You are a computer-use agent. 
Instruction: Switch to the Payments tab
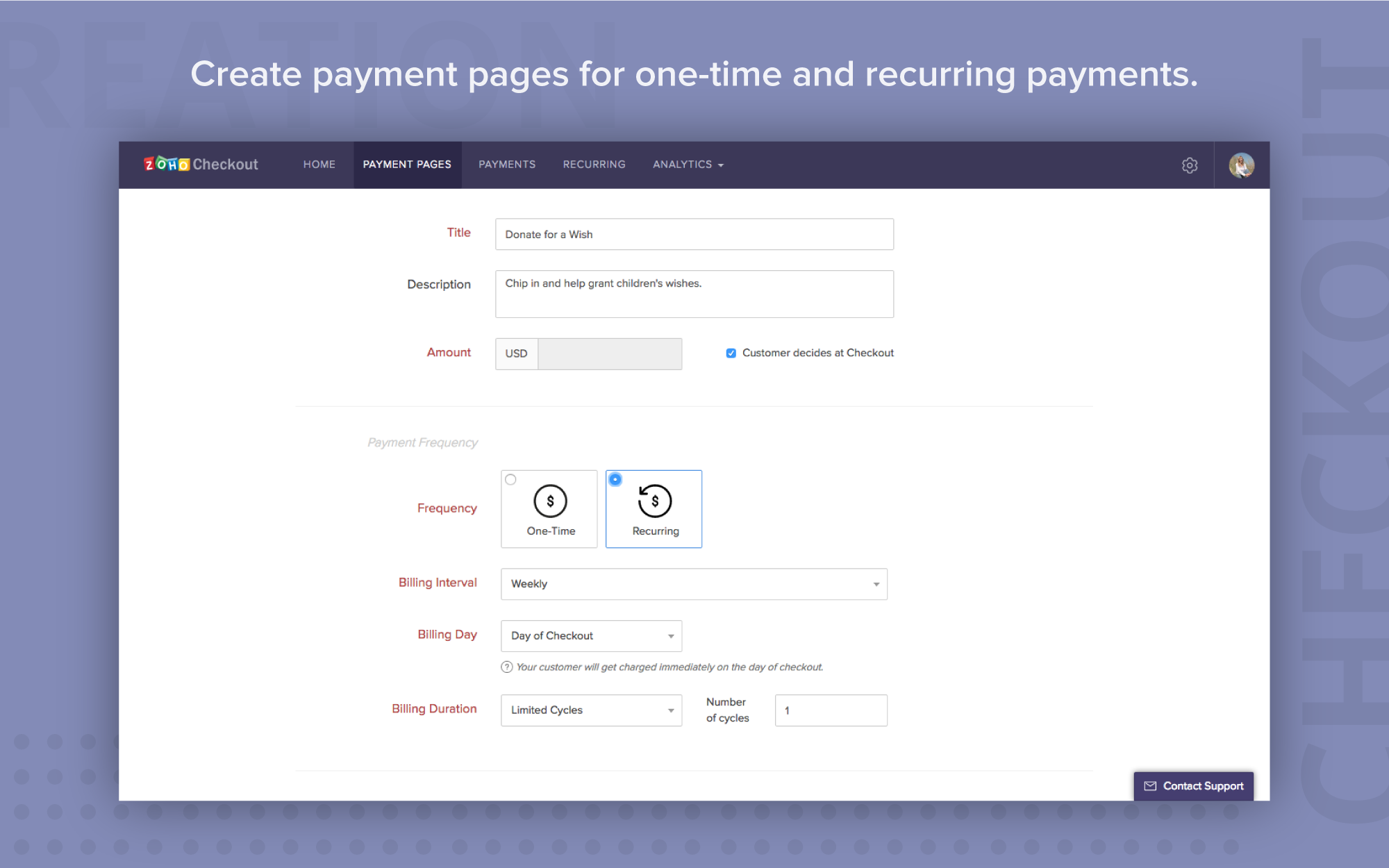pos(506,165)
